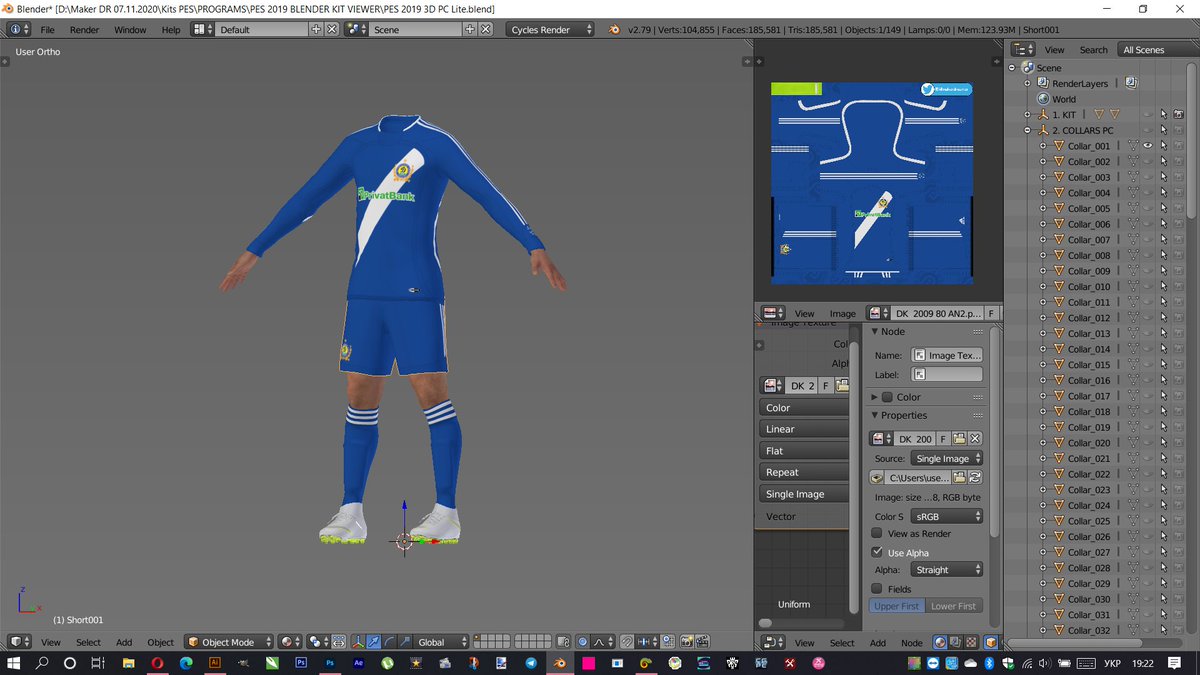Select Lower First field order
The image size is (1200, 675).
click(x=954, y=606)
